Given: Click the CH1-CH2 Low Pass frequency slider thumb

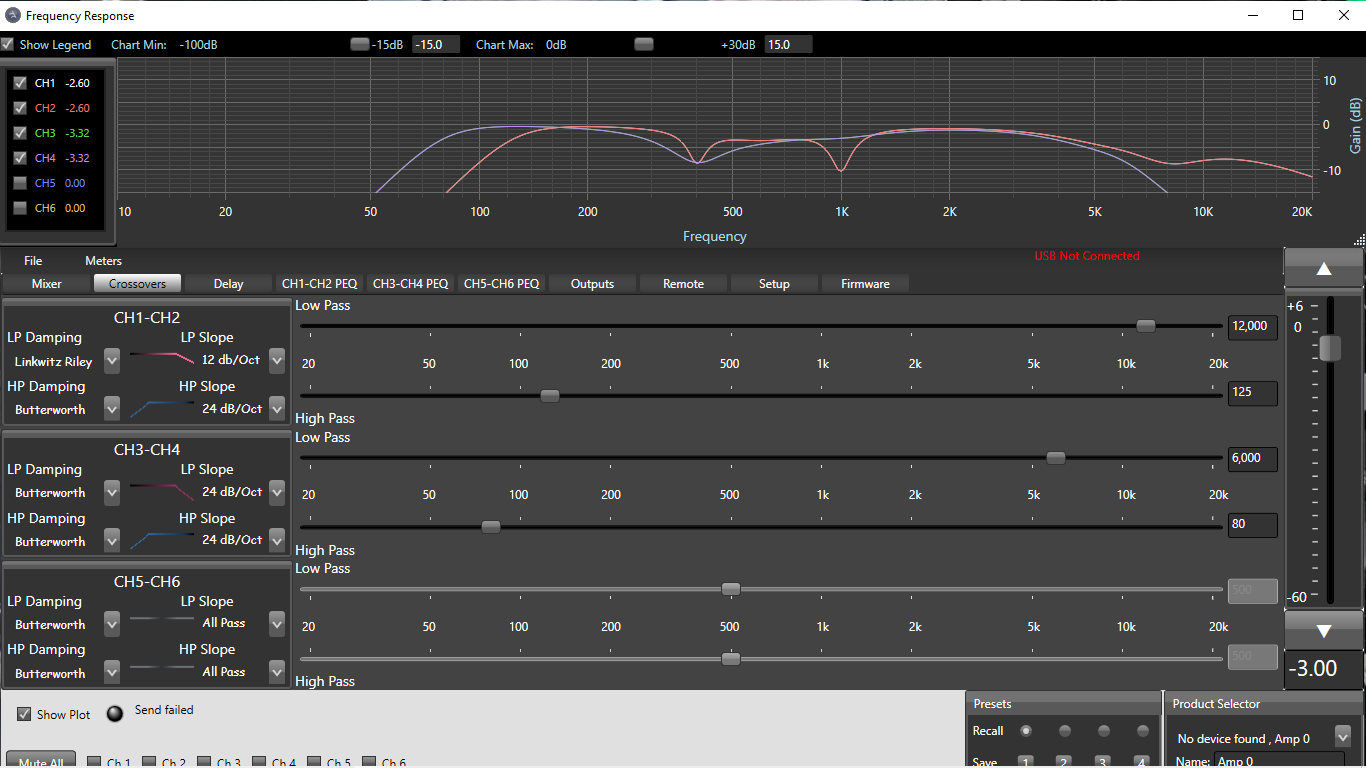Looking at the screenshot, I should tap(1146, 326).
